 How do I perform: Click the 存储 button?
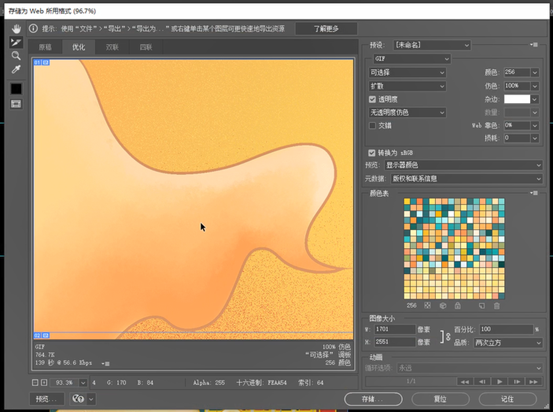373,399
